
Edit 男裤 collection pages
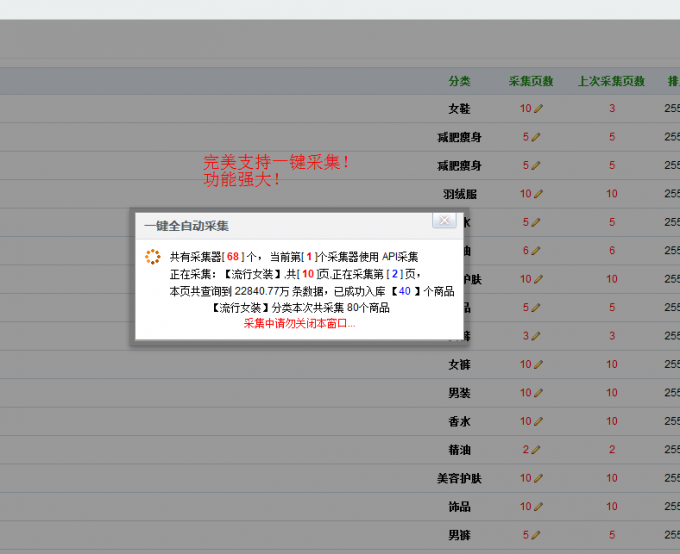536,535
